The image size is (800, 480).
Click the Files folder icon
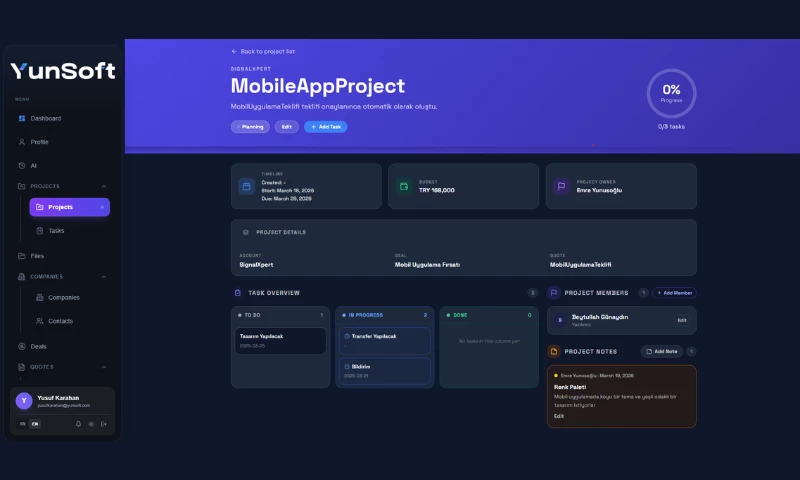(21, 256)
